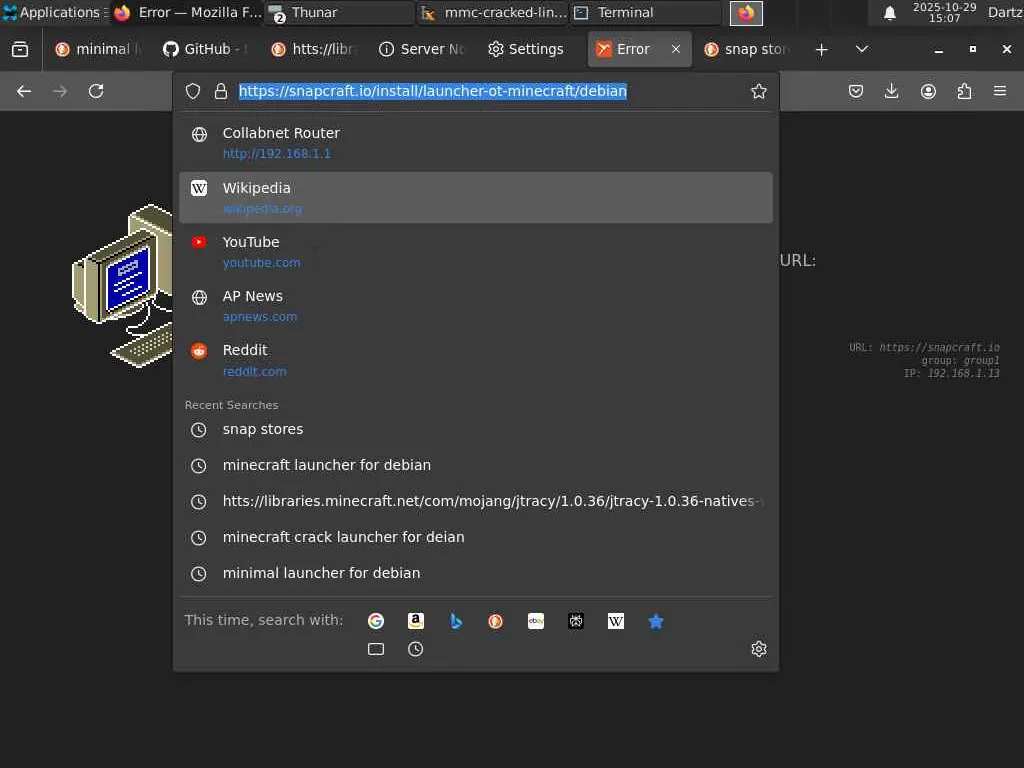Switch to Terminal window in taskbar
The height and width of the screenshot is (768, 1024).
click(x=646, y=12)
